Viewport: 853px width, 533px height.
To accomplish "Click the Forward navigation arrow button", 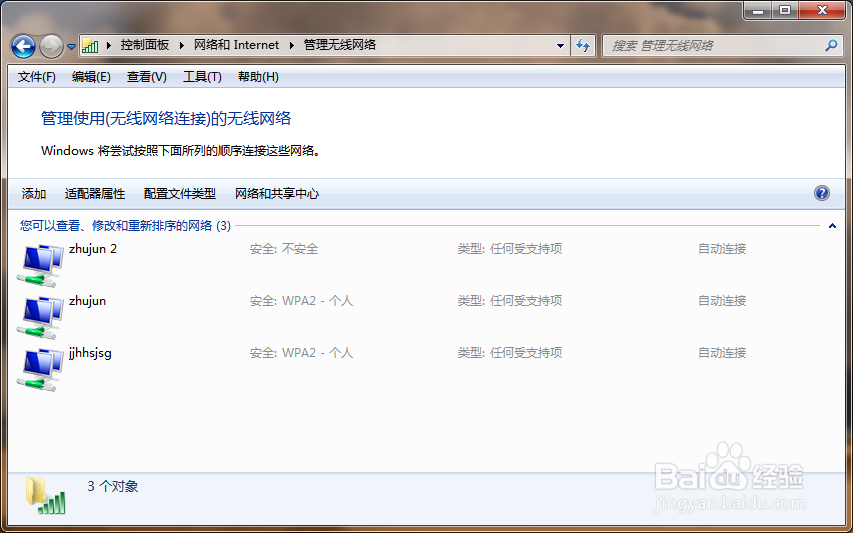I will pos(52,46).
